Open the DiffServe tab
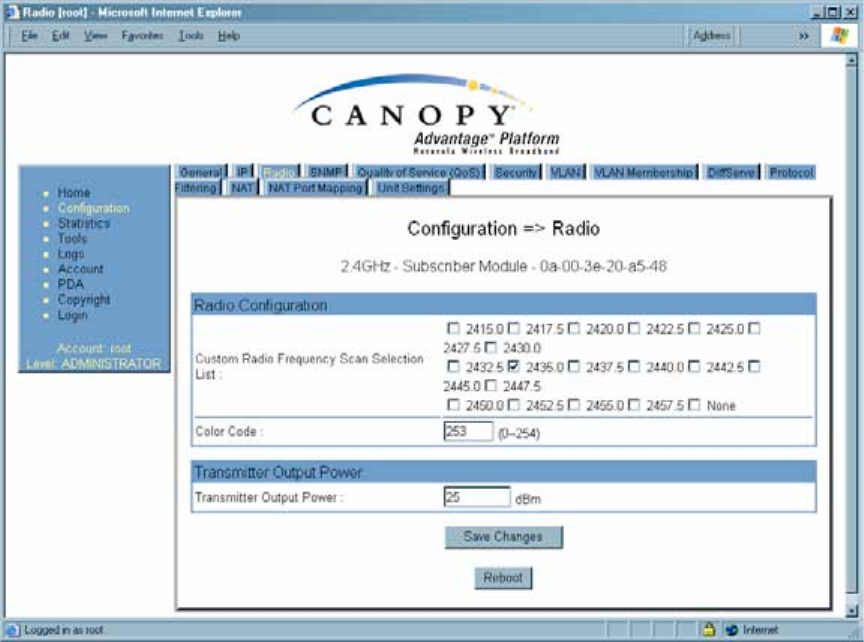The height and width of the screenshot is (642, 864). click(731, 172)
